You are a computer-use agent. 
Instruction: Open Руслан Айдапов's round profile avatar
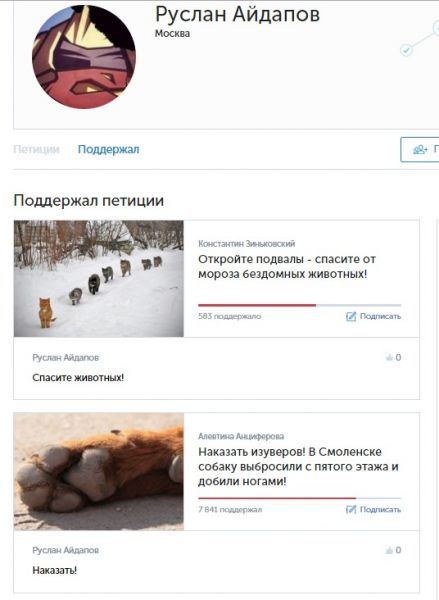[x=84, y=57]
